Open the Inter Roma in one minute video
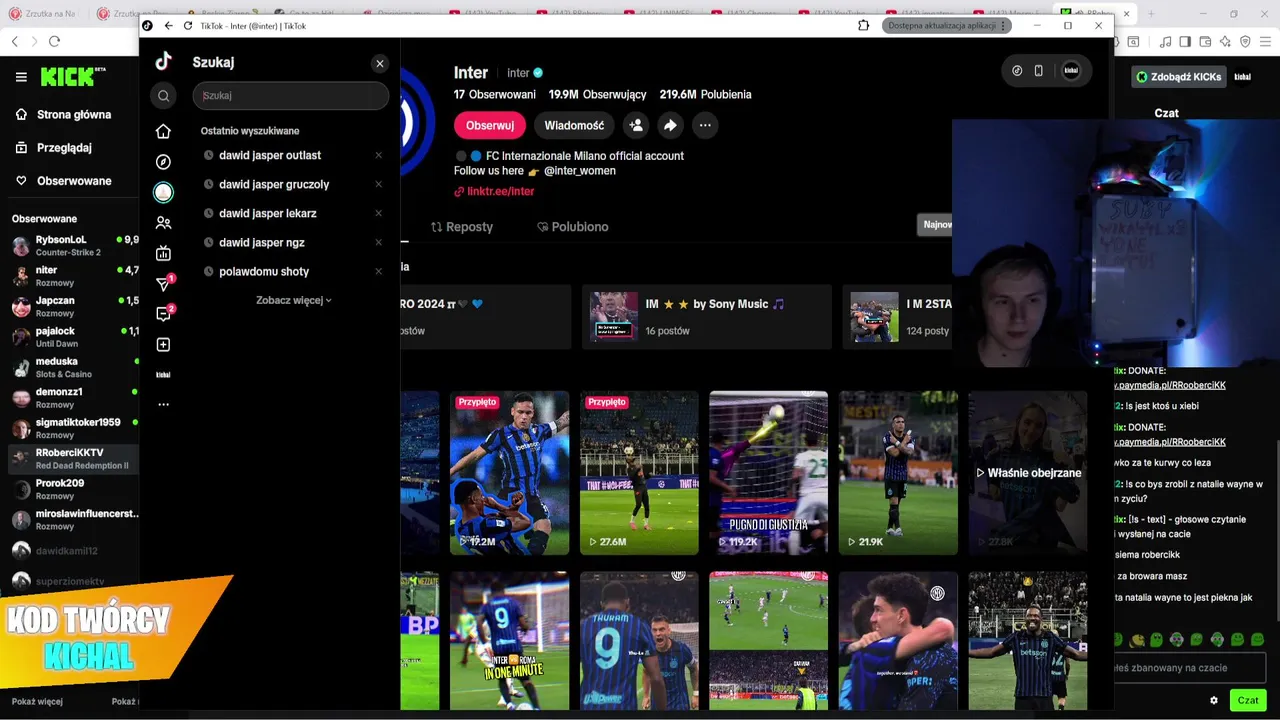This screenshot has height=720, width=1280. click(x=509, y=641)
